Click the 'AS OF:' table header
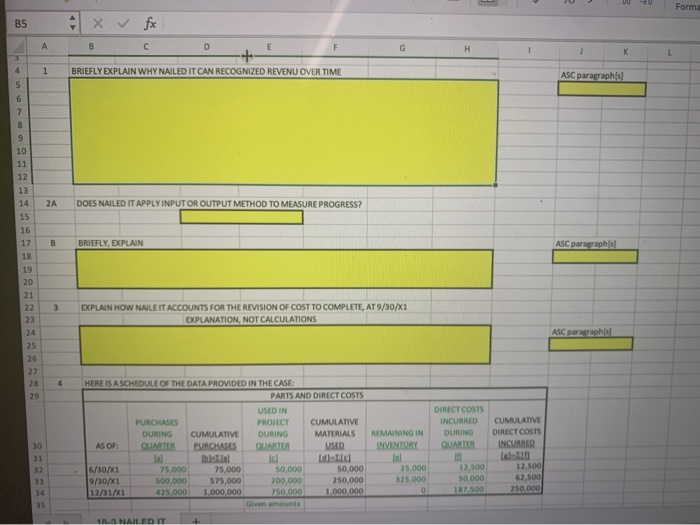This screenshot has width=700, height=525. click(107, 446)
